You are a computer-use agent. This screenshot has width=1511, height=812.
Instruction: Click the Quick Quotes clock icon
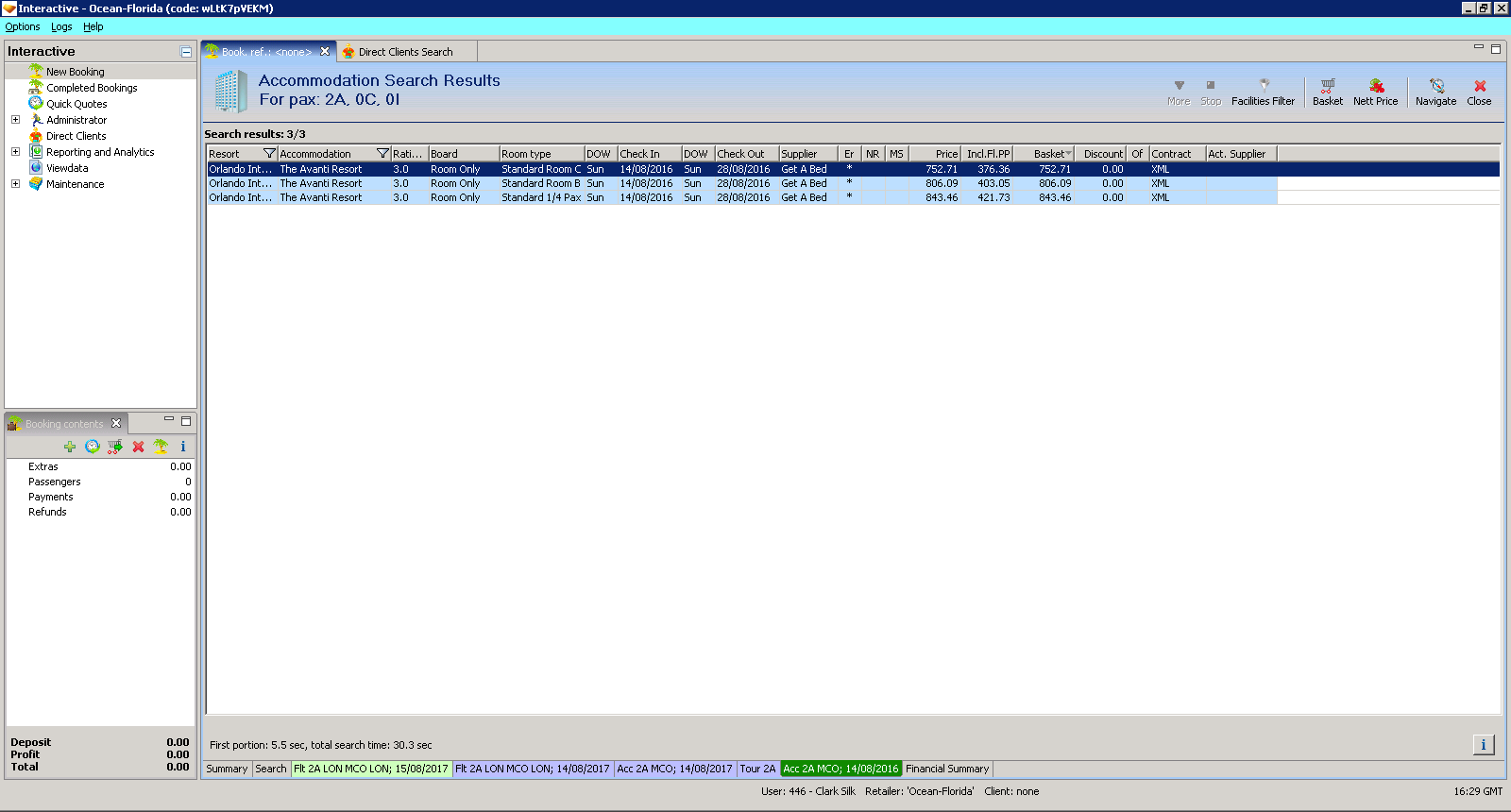tap(36, 104)
